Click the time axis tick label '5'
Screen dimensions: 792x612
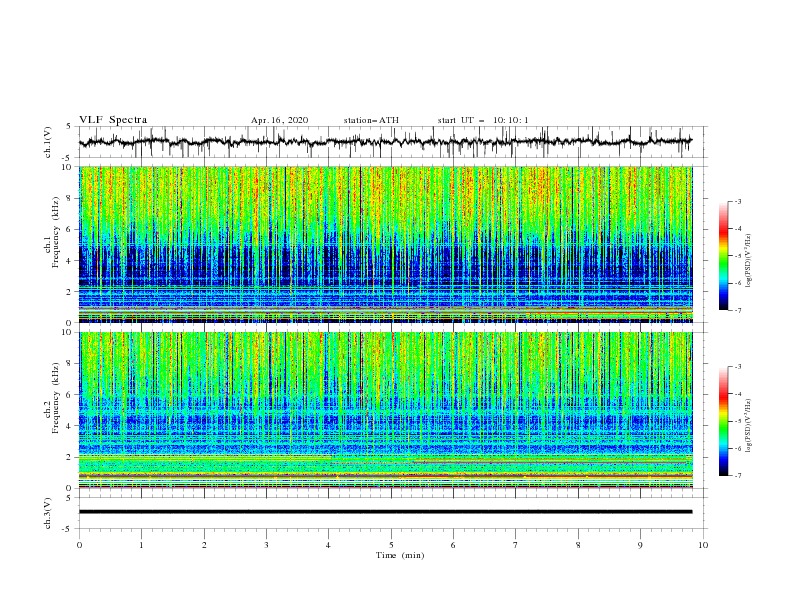(391, 545)
